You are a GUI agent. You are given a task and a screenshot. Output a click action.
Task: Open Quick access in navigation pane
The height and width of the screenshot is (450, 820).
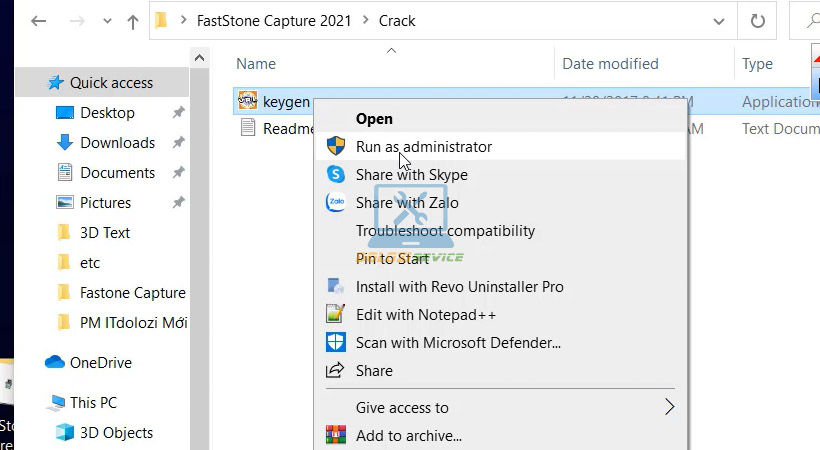pyautogui.click(x=111, y=83)
